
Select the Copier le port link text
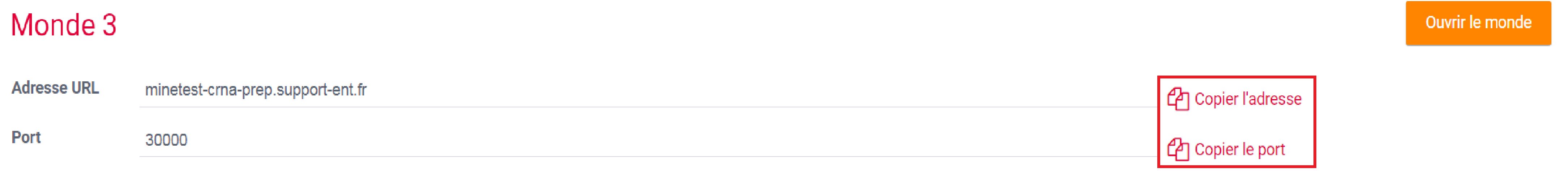point(1239,150)
